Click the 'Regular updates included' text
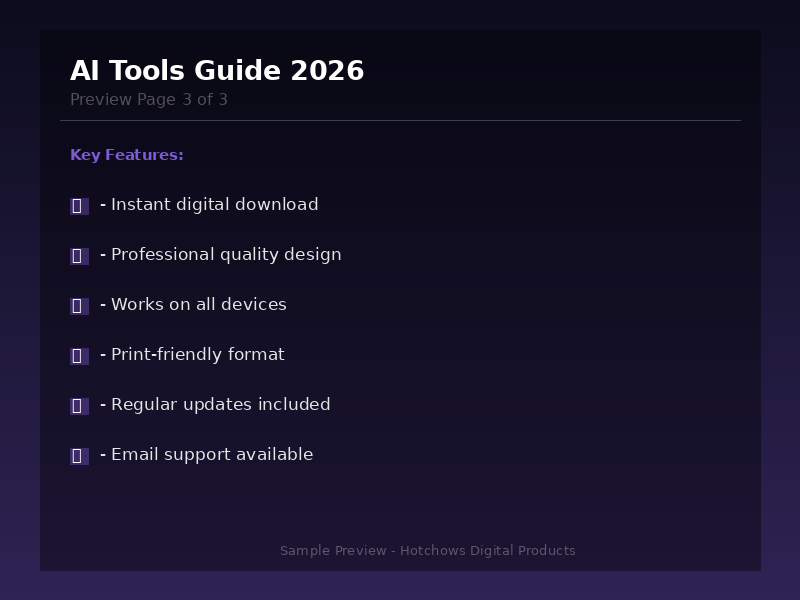The height and width of the screenshot is (600, 800). (x=220, y=405)
